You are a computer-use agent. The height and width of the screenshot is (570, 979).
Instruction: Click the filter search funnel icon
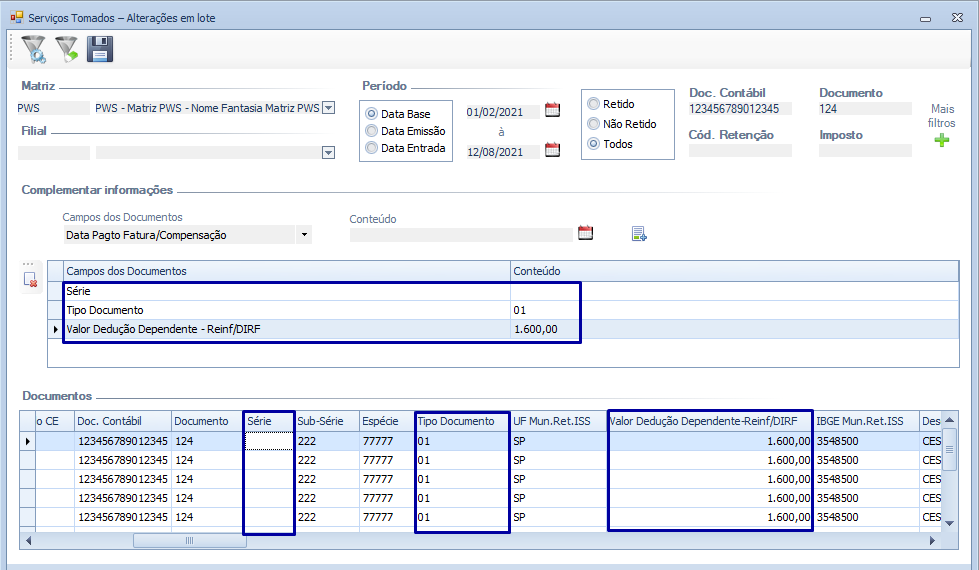point(33,48)
